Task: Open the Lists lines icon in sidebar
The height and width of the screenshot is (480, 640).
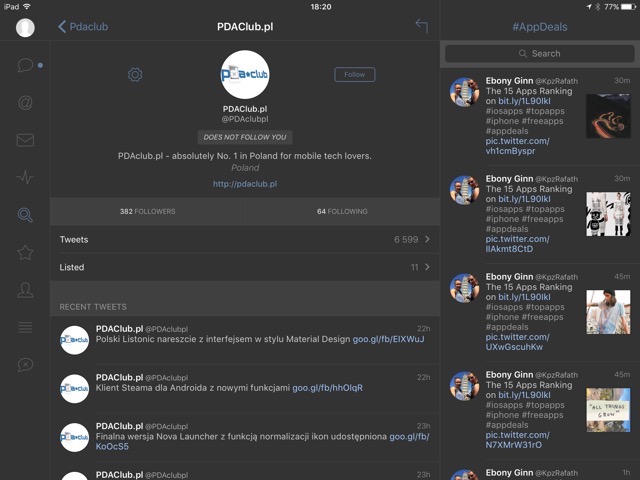Action: [25, 327]
